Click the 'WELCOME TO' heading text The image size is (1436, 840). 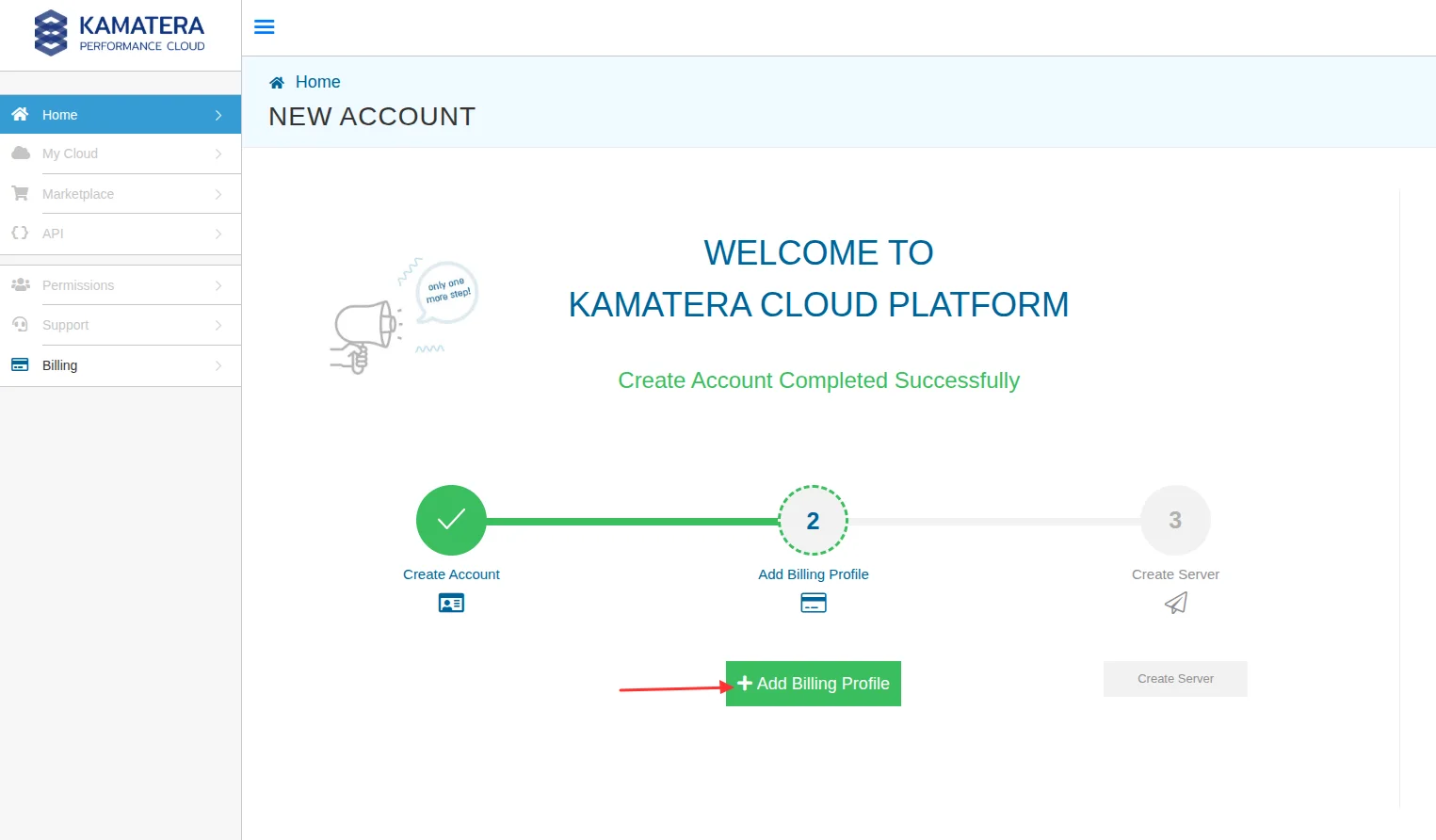click(818, 252)
